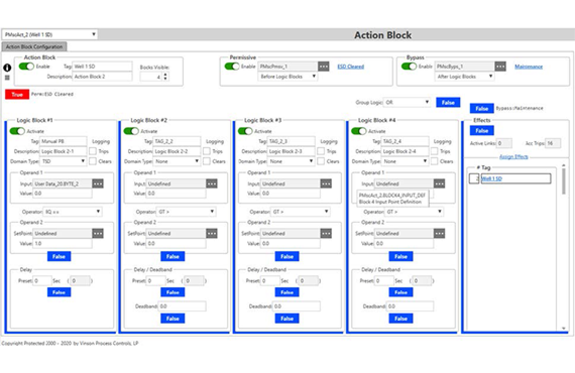This screenshot has height=373, width=575.
Task: Browse Logic Block #2 SetPoint ellipsis button
Action: pos(212,233)
